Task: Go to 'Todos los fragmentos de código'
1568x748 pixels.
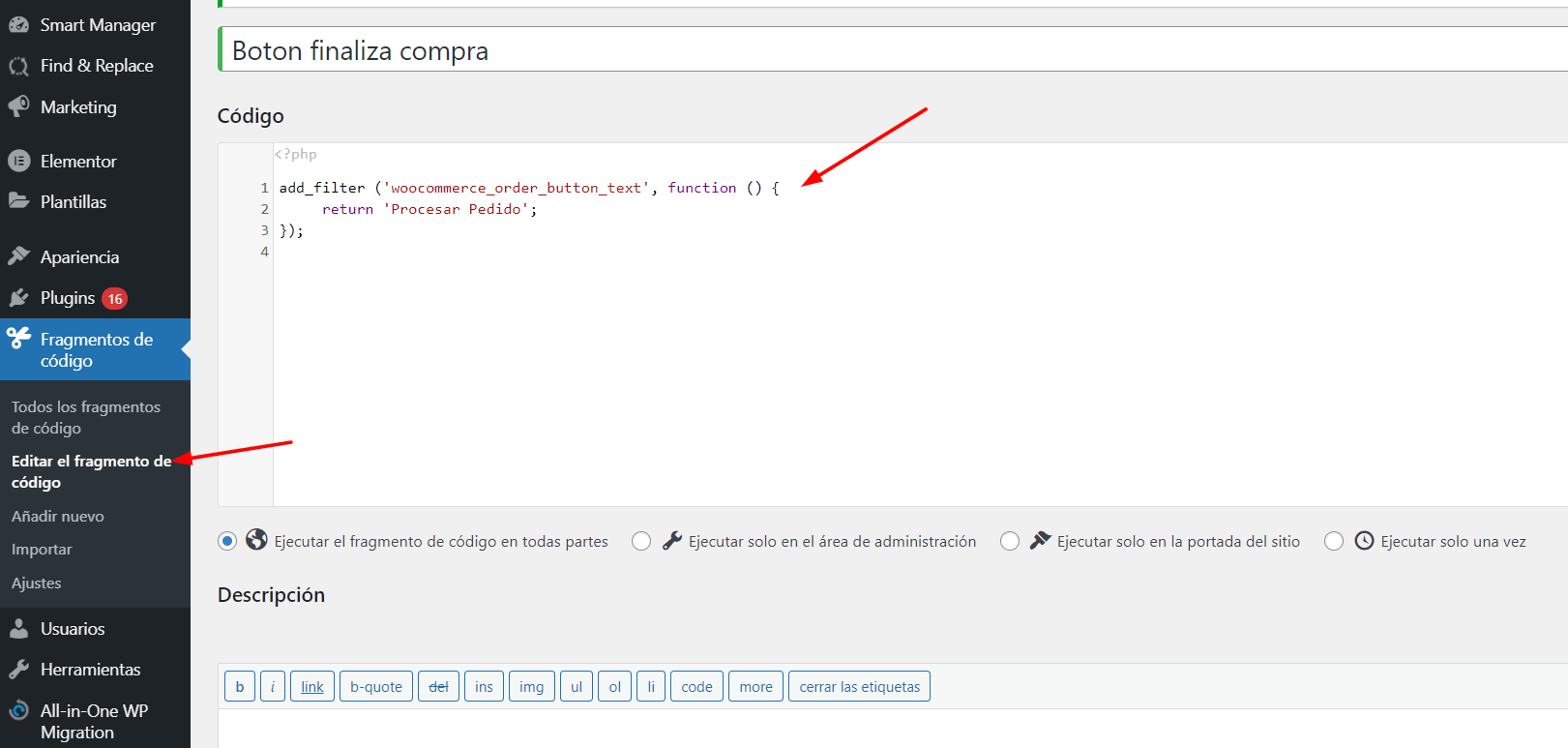Action: 86,417
